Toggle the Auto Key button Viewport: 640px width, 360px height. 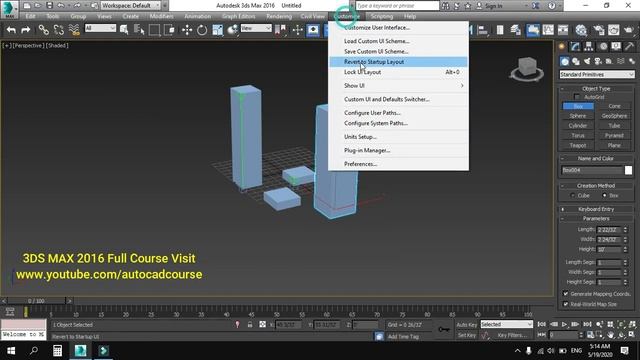(467, 325)
